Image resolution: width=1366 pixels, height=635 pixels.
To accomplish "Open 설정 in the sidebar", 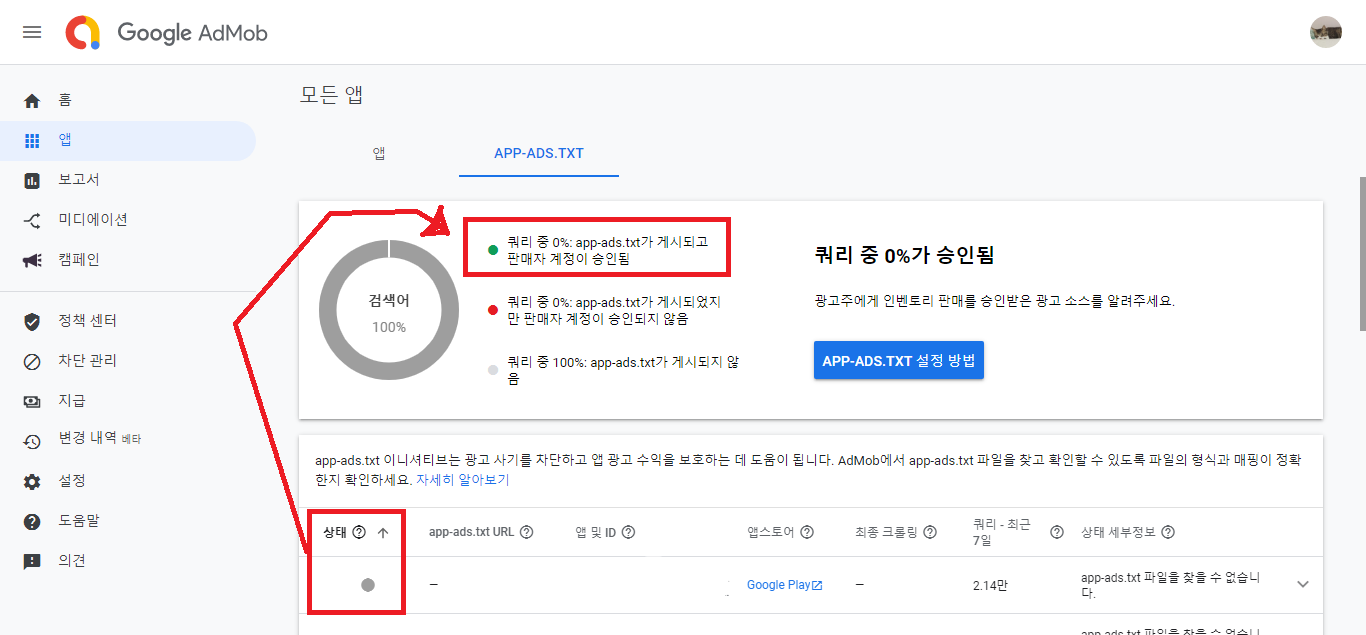I will [x=71, y=481].
